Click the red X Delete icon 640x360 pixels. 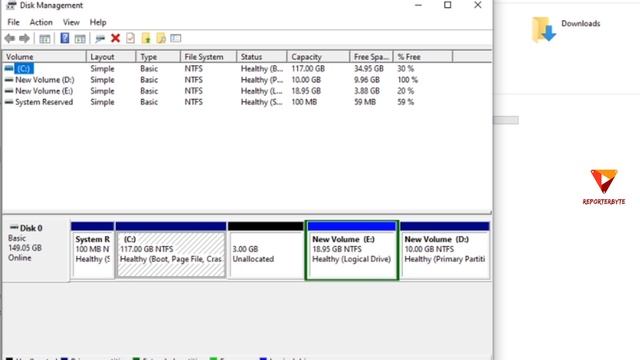click(x=116, y=38)
